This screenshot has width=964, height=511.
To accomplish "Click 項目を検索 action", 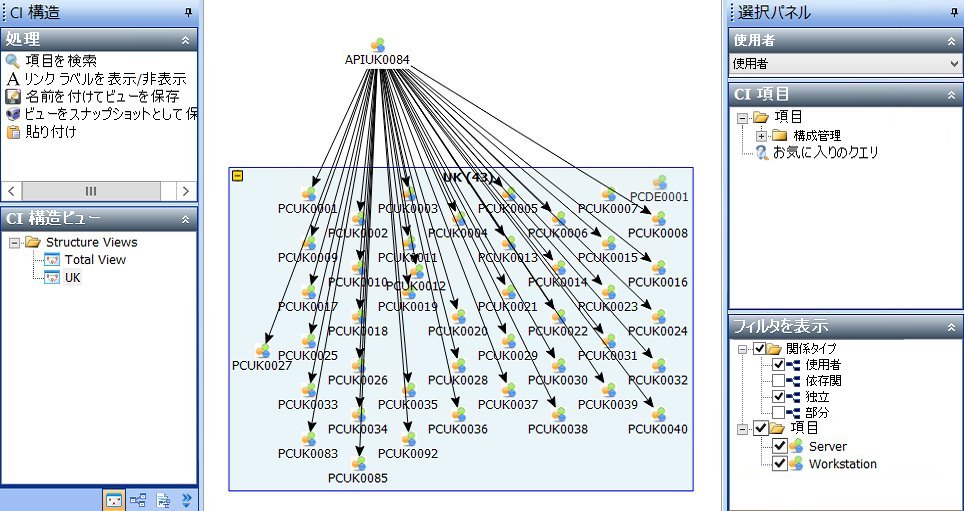I will [x=61, y=61].
